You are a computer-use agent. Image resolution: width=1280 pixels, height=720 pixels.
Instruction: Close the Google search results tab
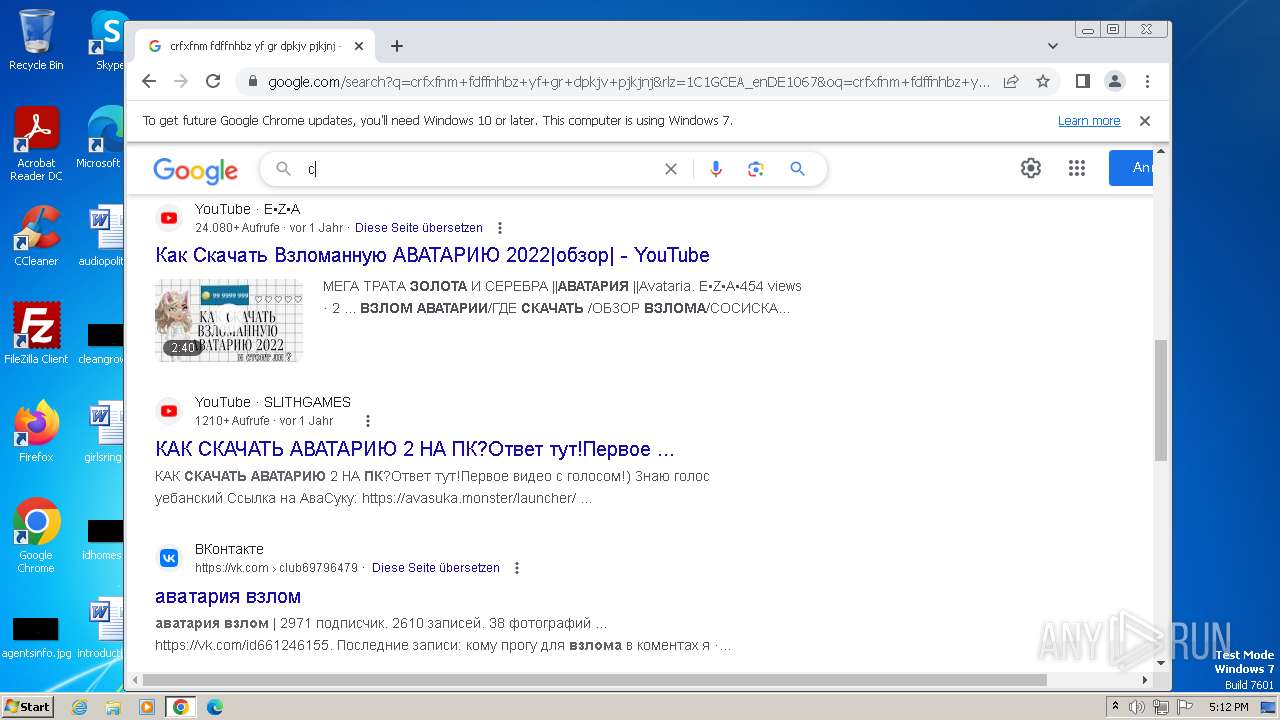click(359, 46)
